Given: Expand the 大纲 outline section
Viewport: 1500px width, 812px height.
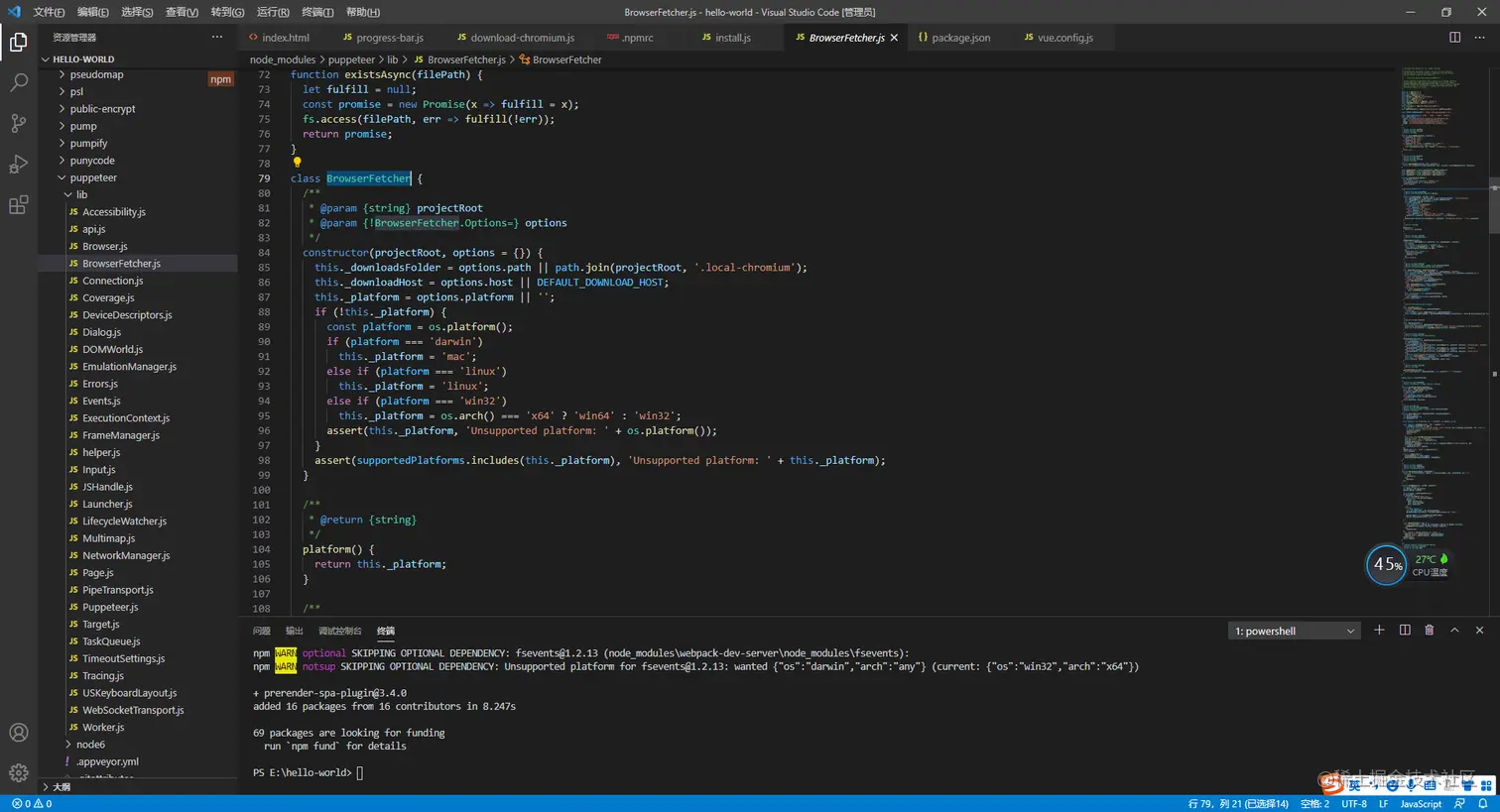Looking at the screenshot, I should [x=46, y=787].
